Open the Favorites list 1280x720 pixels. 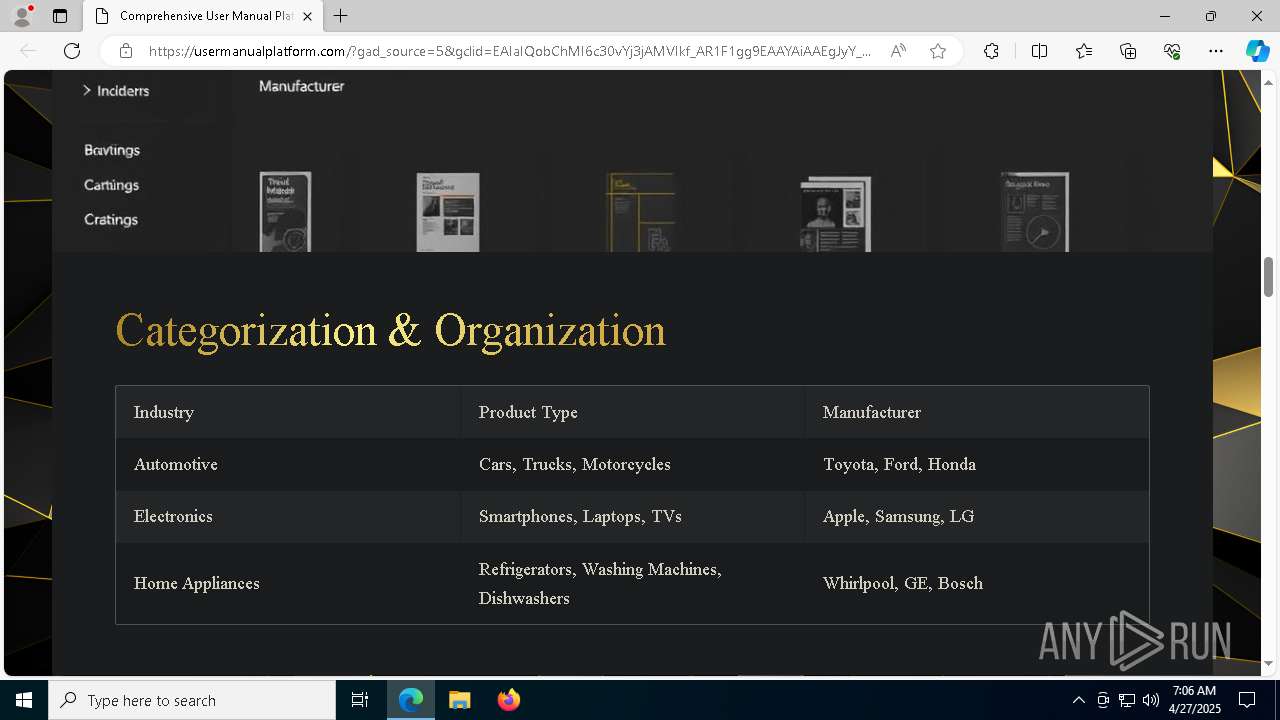(1084, 51)
